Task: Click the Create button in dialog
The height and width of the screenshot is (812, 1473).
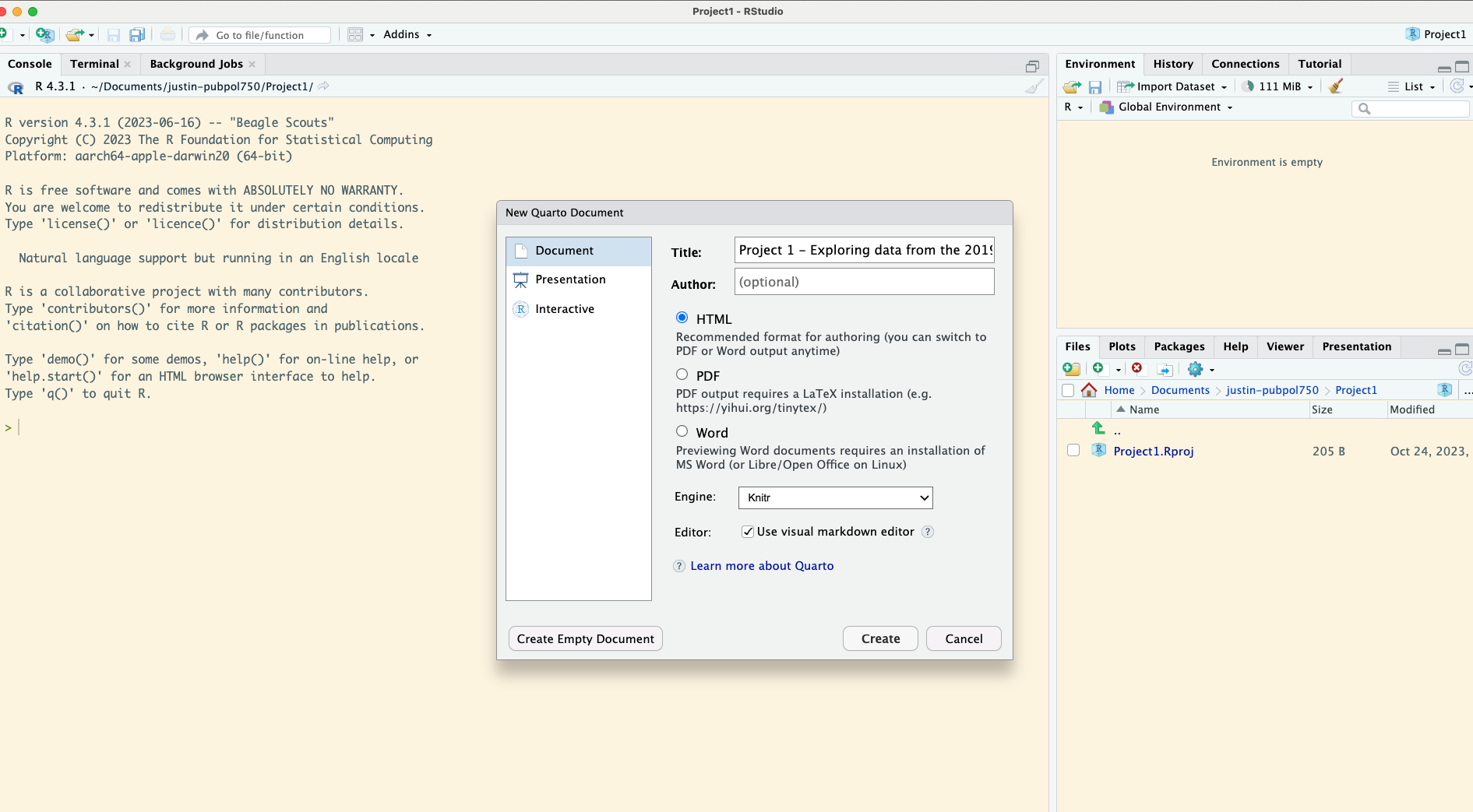Action: 880,638
